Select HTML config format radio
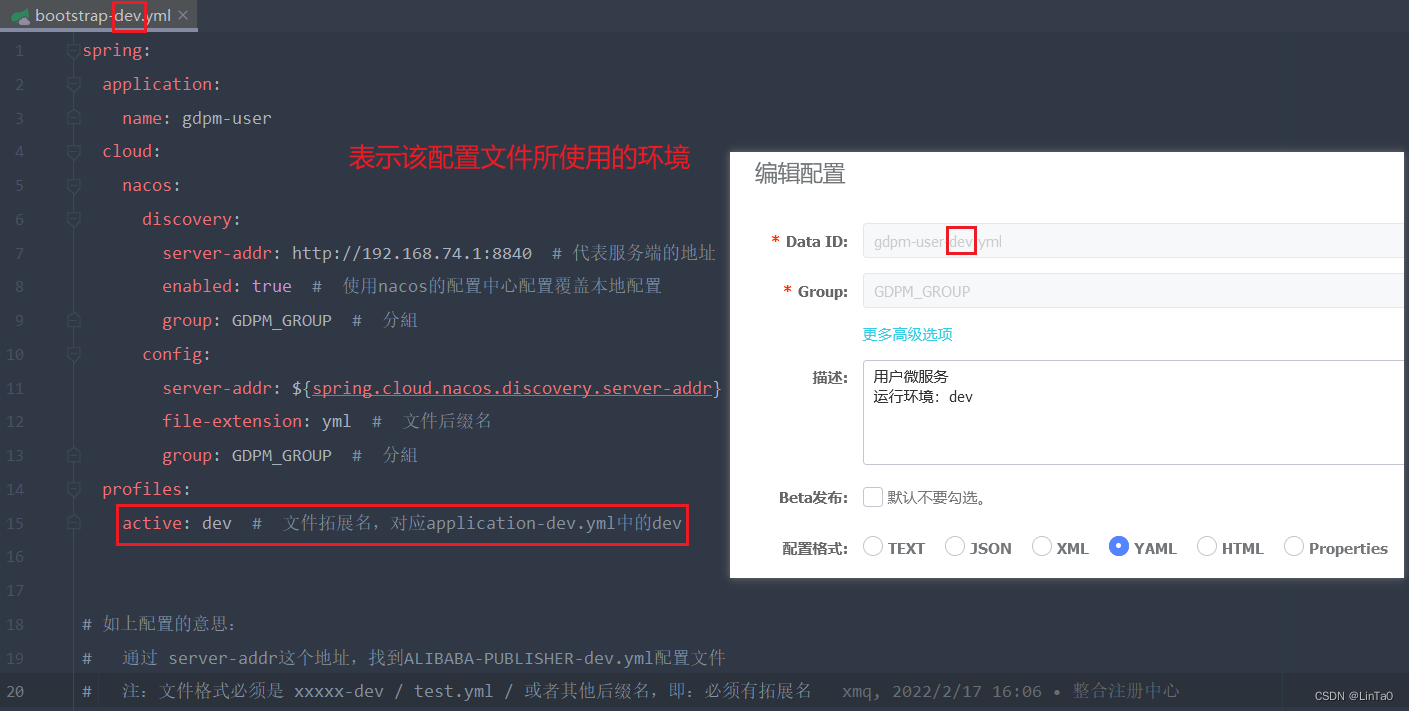This screenshot has height=711, width=1409. (1207, 546)
